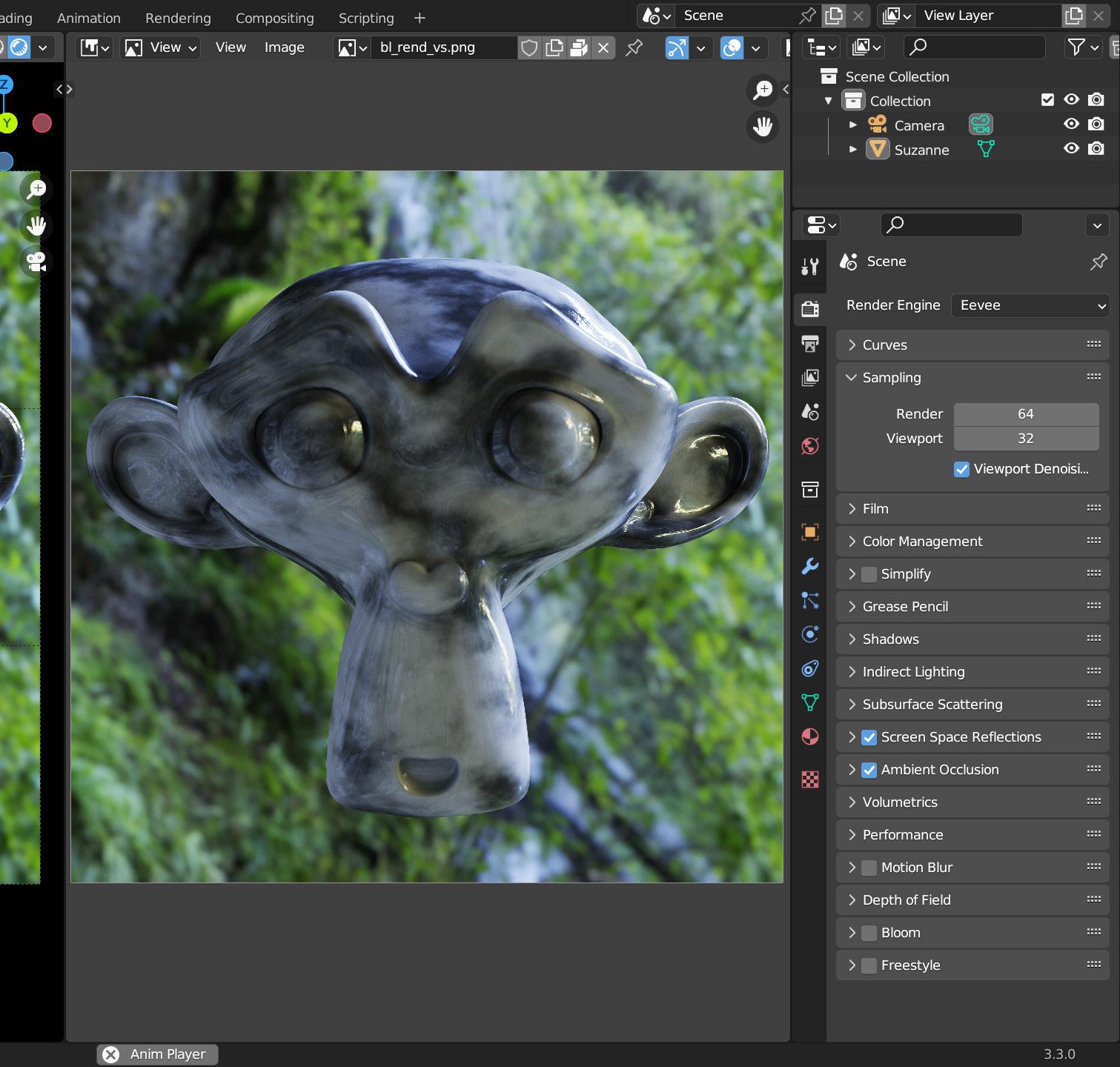Disable the Ambient Occlusion checkbox
Screen dimensions: 1120x1067
868,770
